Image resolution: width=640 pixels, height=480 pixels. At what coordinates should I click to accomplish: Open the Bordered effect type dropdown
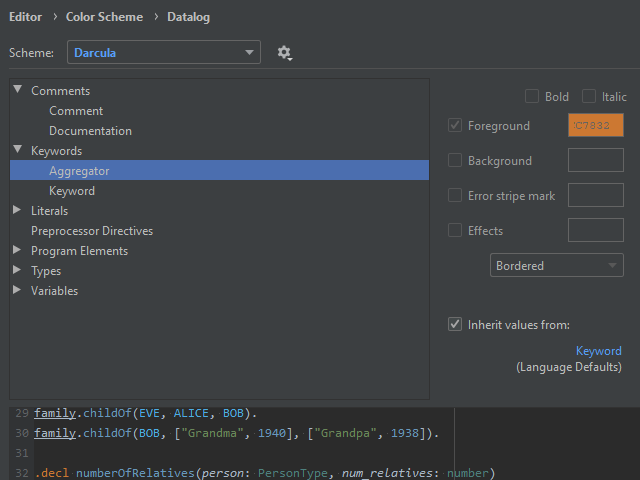tap(557, 265)
